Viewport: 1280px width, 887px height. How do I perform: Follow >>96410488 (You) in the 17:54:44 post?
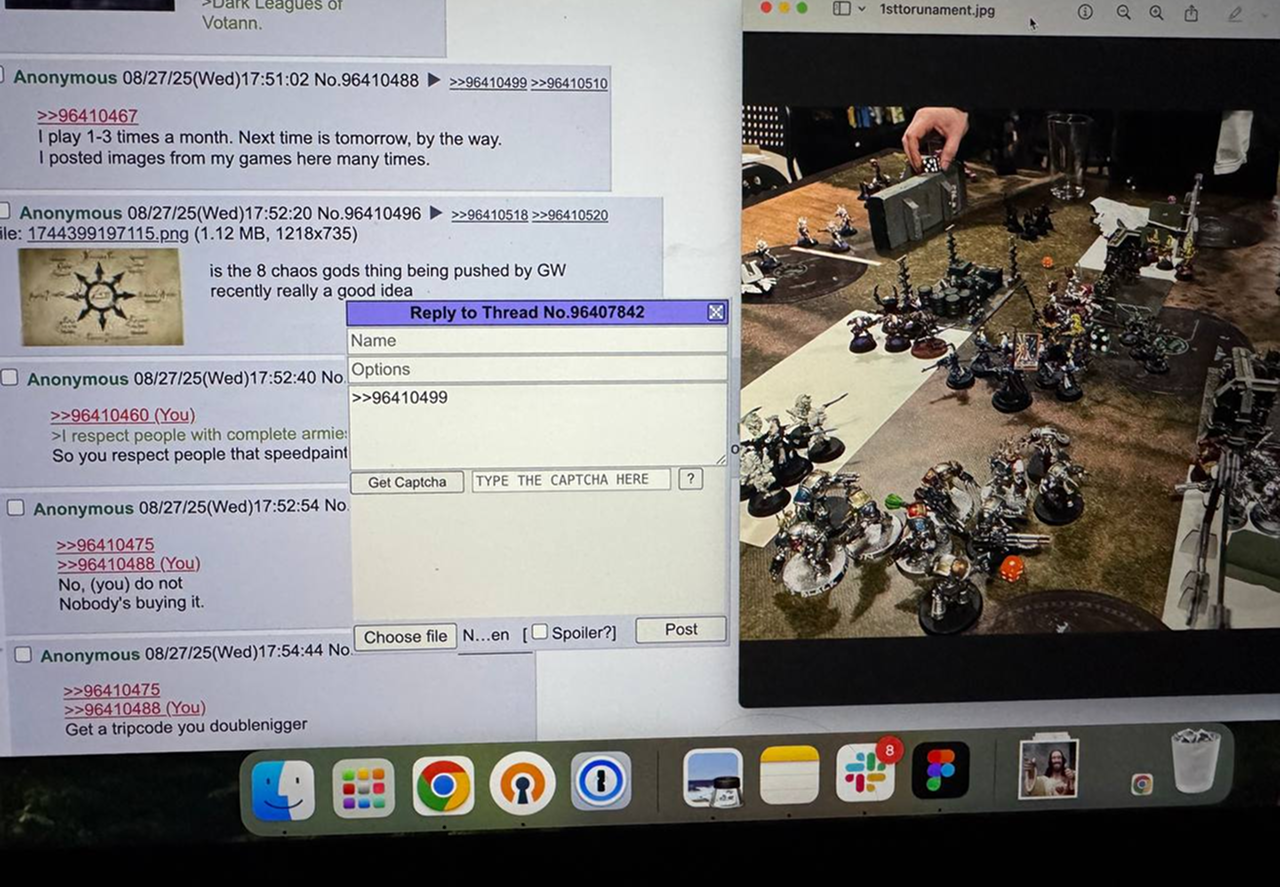[135, 709]
